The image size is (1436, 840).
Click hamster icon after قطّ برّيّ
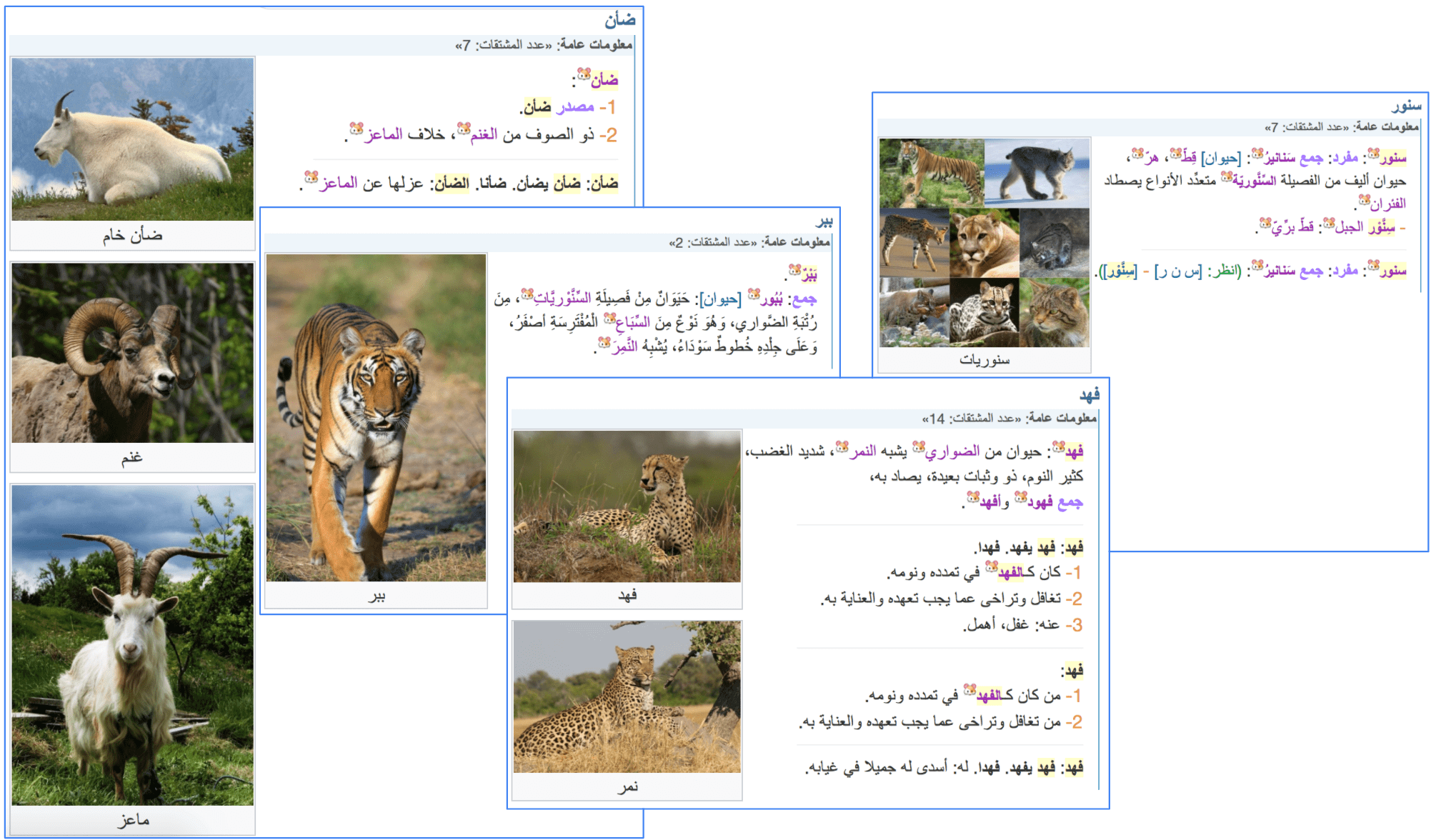1265,223
